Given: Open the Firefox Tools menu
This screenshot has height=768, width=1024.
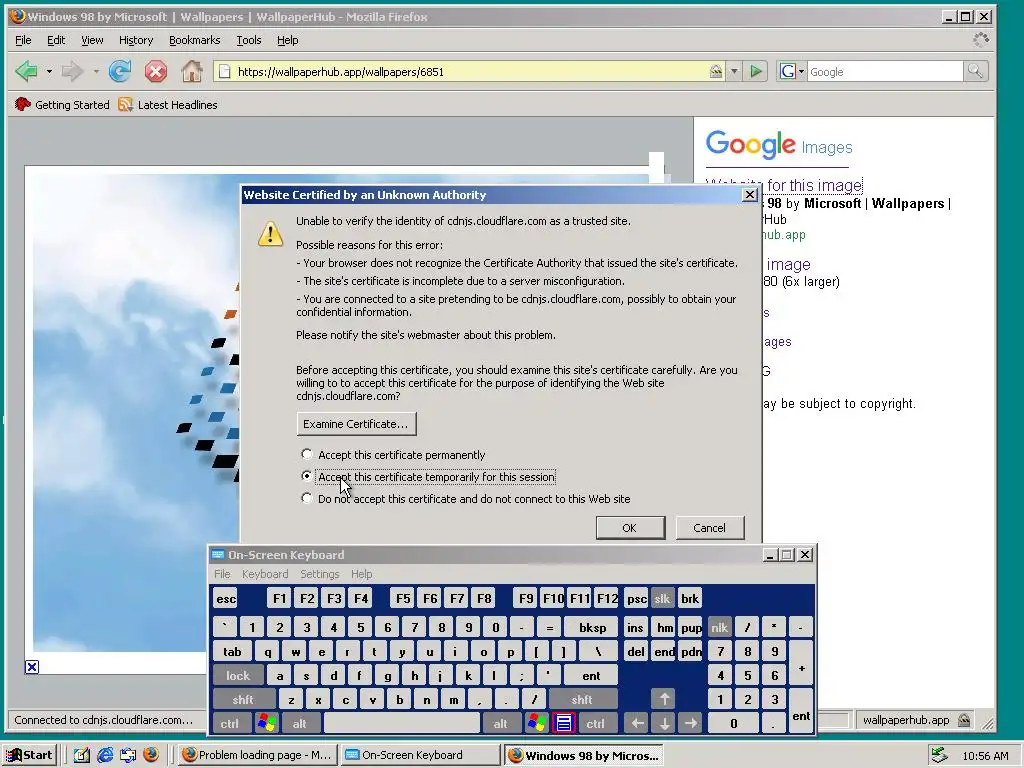Looking at the screenshot, I should coord(249,40).
